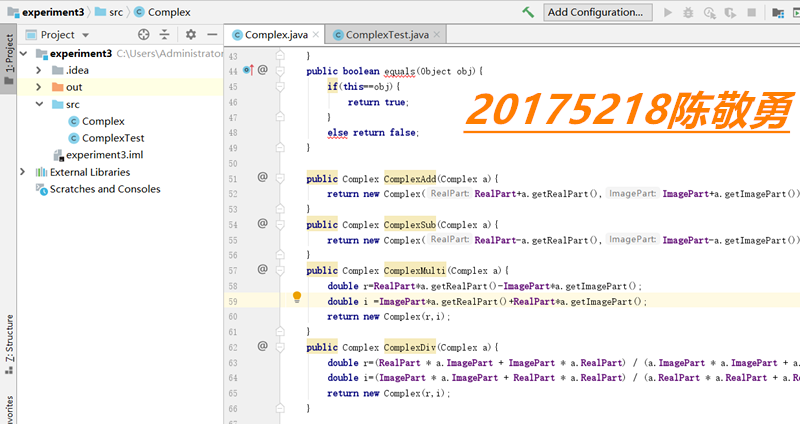
Task: Close the Complex.java tab
Action: [316, 35]
